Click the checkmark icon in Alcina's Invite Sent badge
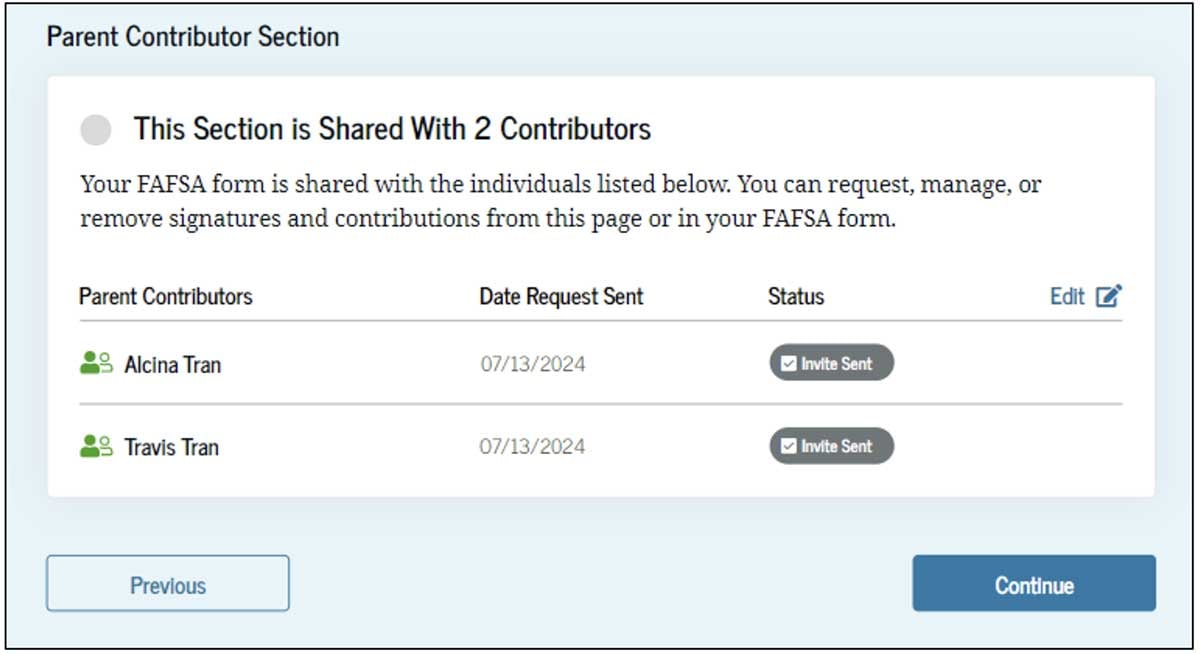Screen dimensions: 1200x654 pos(788,364)
